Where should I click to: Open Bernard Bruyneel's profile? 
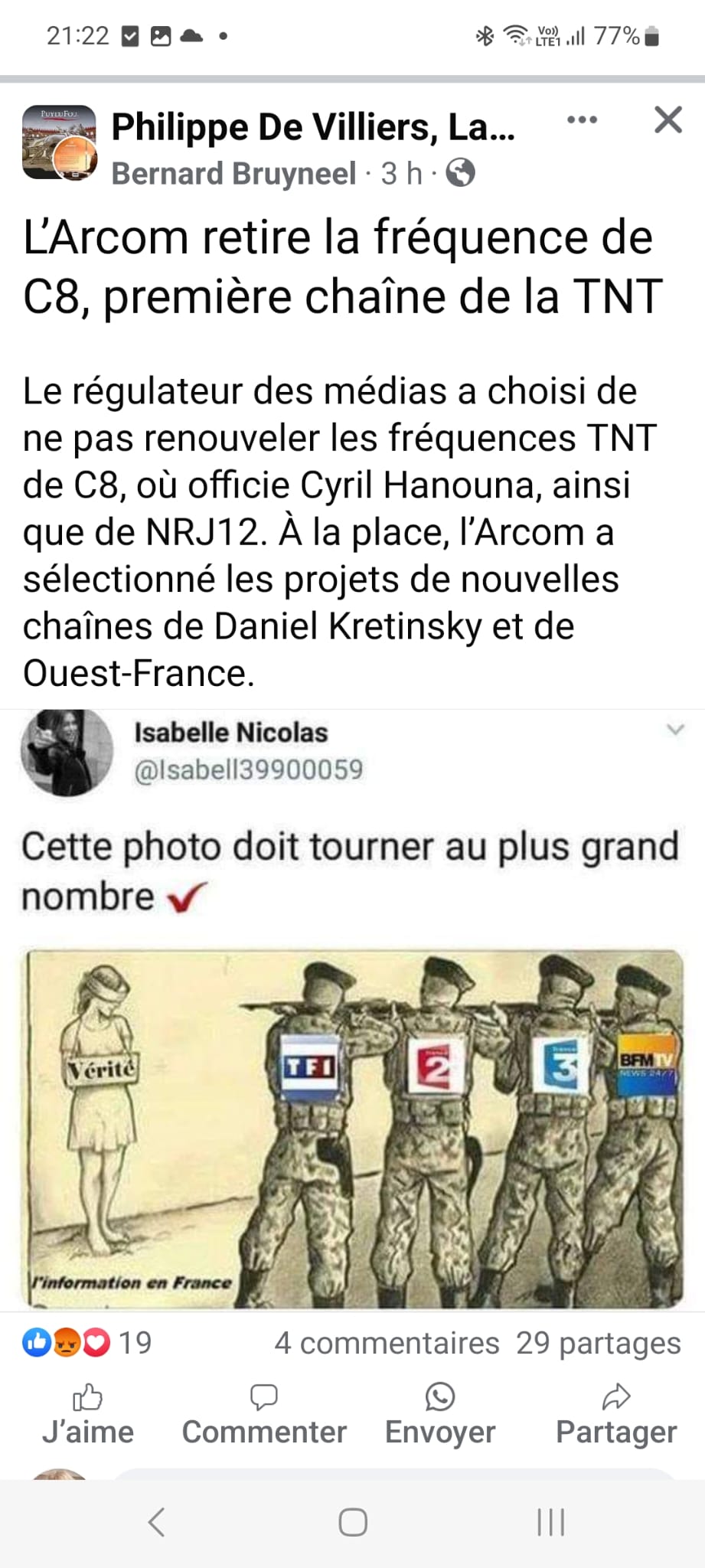point(233,174)
